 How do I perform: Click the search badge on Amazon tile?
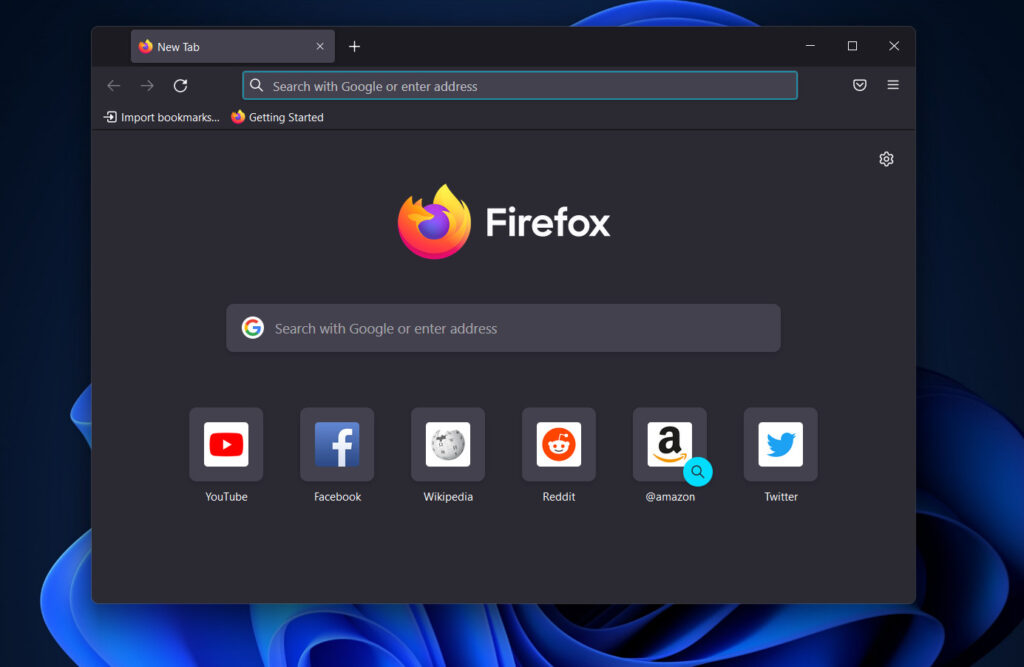[697, 472]
